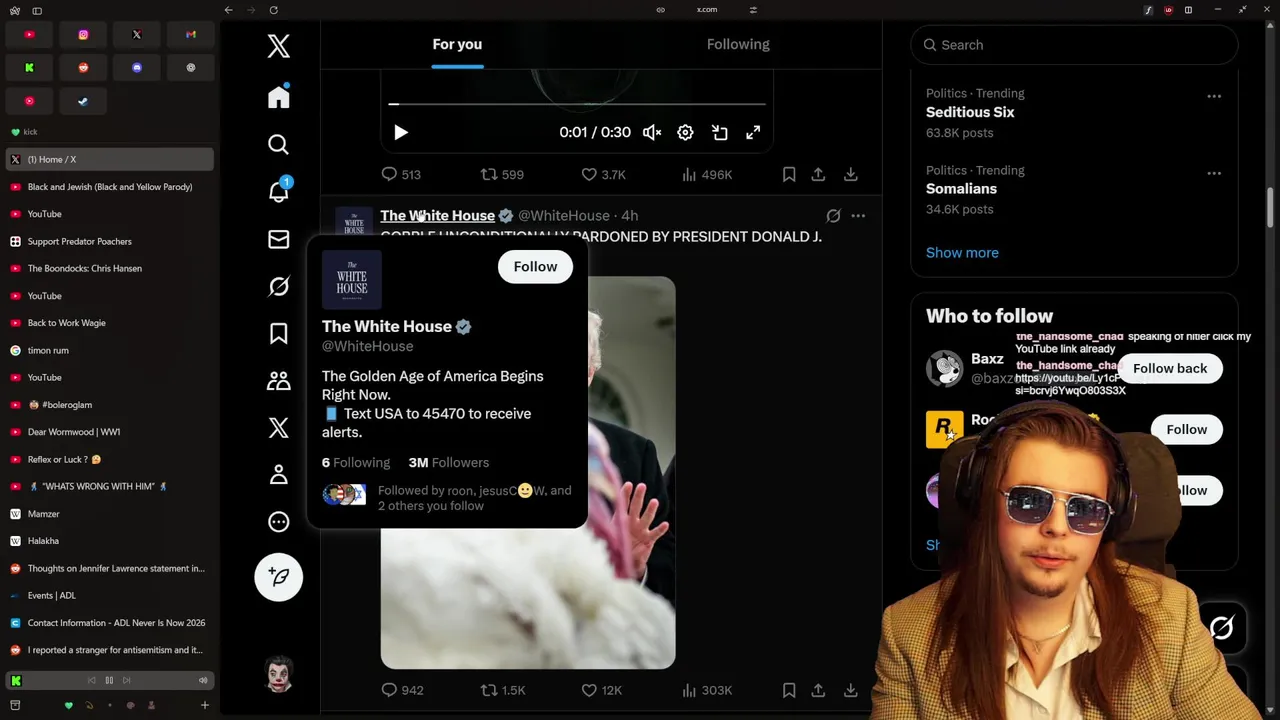Follow back the Baxz account

tap(1170, 368)
